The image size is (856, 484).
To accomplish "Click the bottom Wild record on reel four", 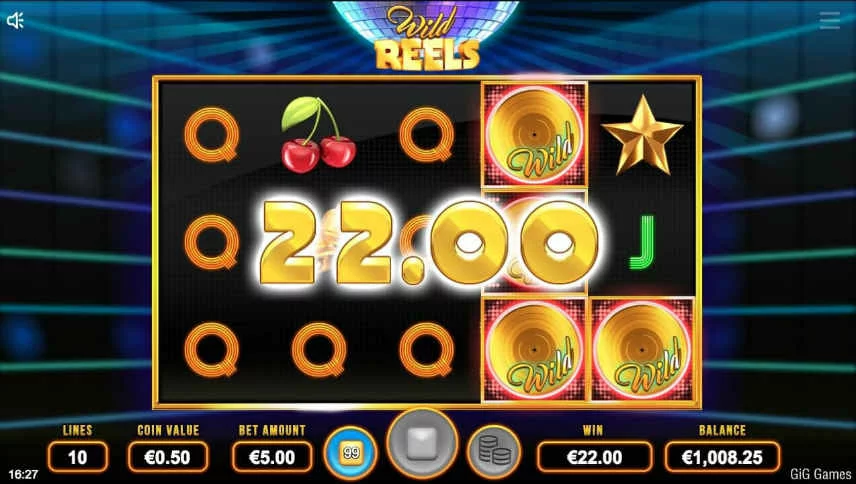I will [x=534, y=350].
